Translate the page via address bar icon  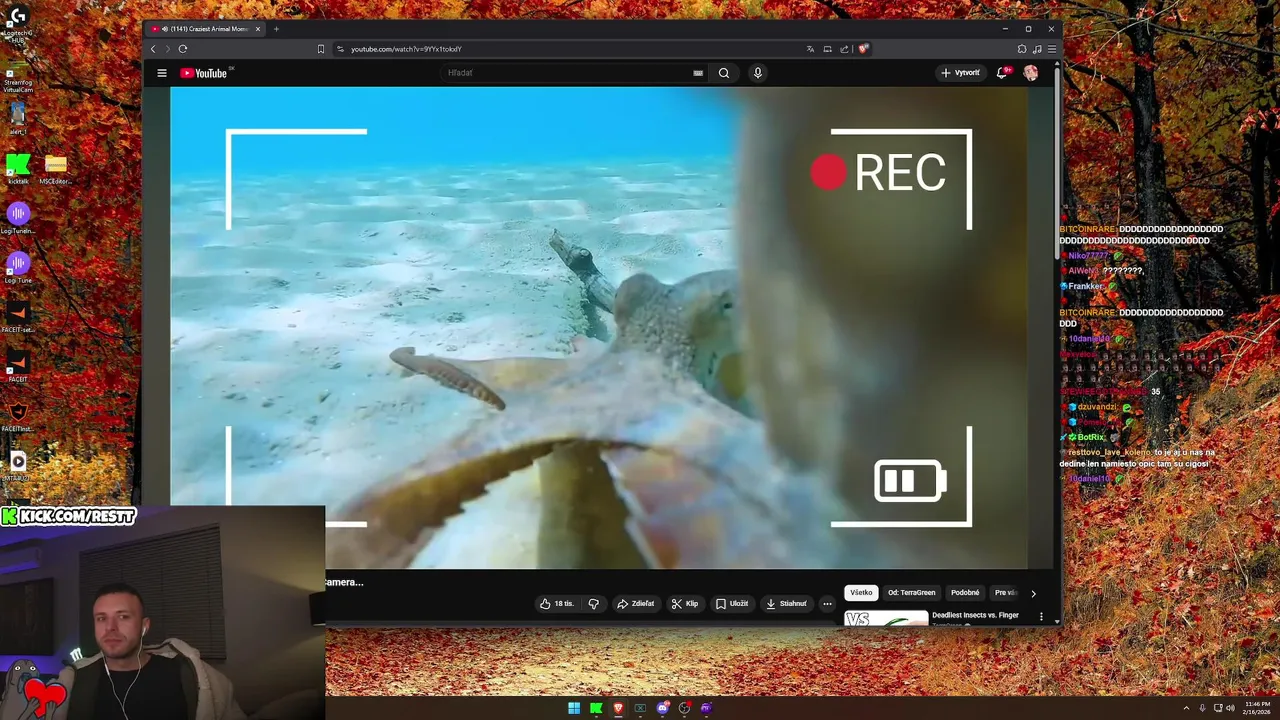tap(810, 49)
